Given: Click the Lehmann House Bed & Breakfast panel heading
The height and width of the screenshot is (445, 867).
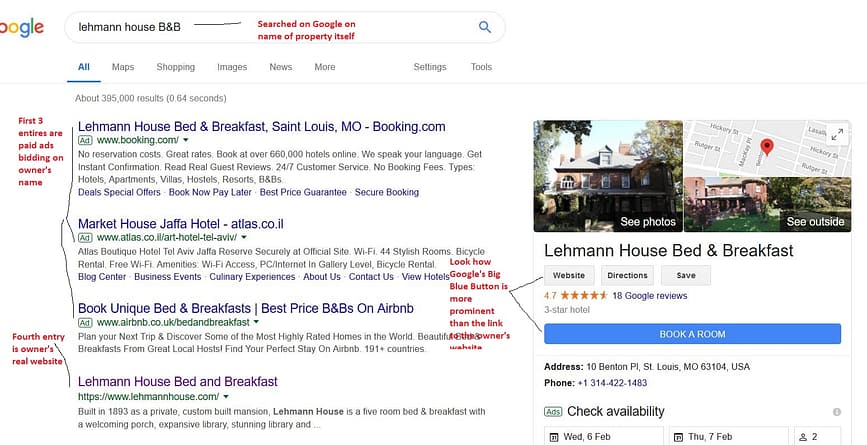Looking at the screenshot, I should [x=668, y=250].
